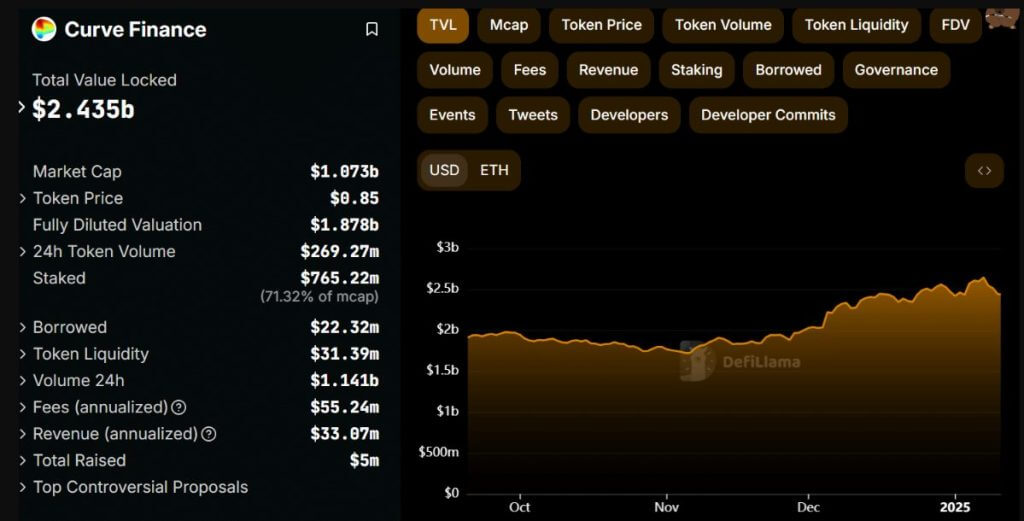Enable the Token Price chart metric
Viewport: 1024px width, 521px height.
(x=601, y=25)
